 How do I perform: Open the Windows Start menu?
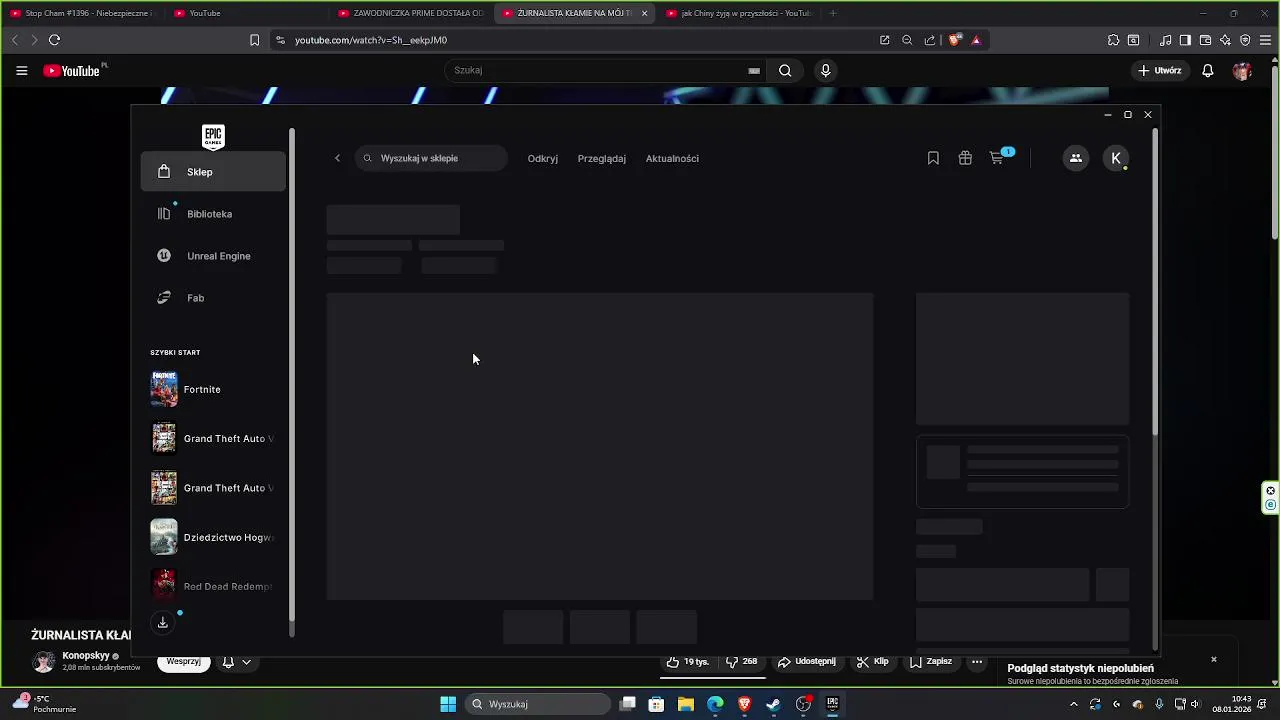[448, 704]
